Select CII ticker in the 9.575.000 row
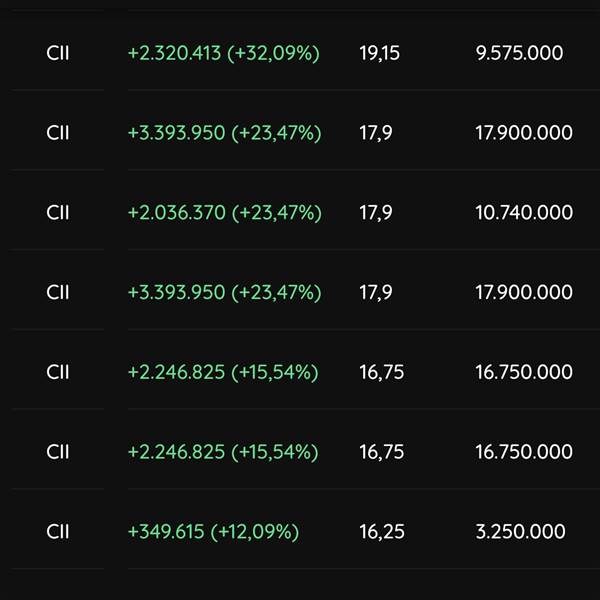 point(58,53)
